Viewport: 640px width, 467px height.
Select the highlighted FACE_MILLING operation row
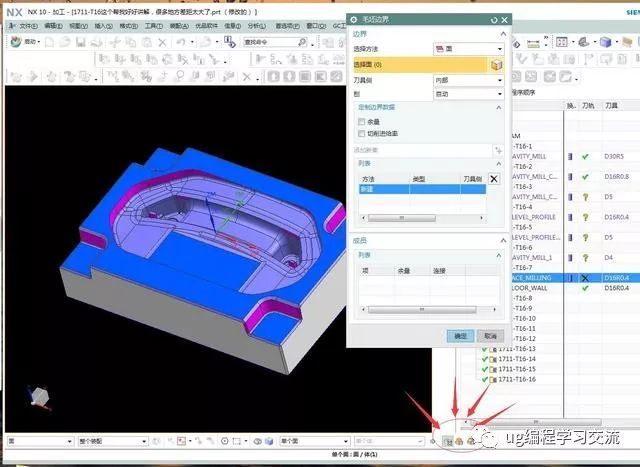click(576, 278)
